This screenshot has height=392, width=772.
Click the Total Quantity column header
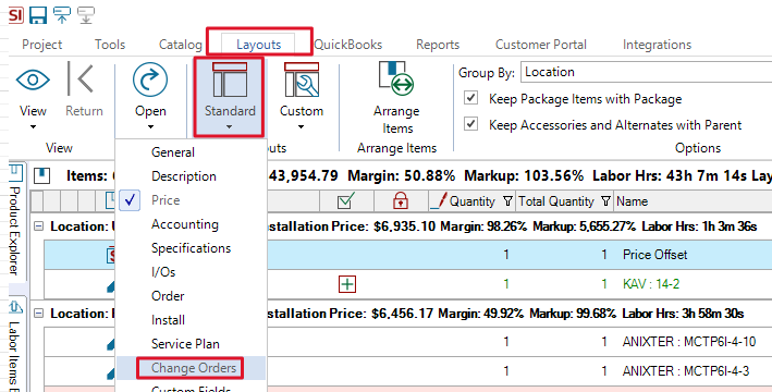coord(564,201)
